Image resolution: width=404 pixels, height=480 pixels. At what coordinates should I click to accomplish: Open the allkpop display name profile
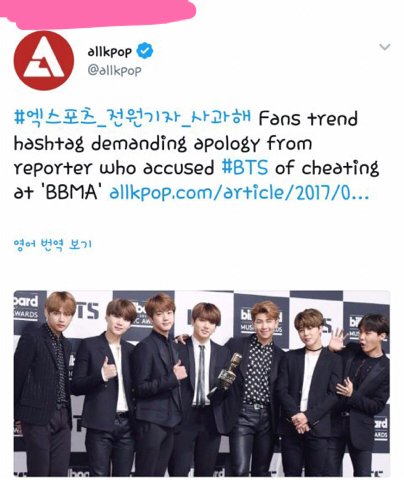[110, 51]
